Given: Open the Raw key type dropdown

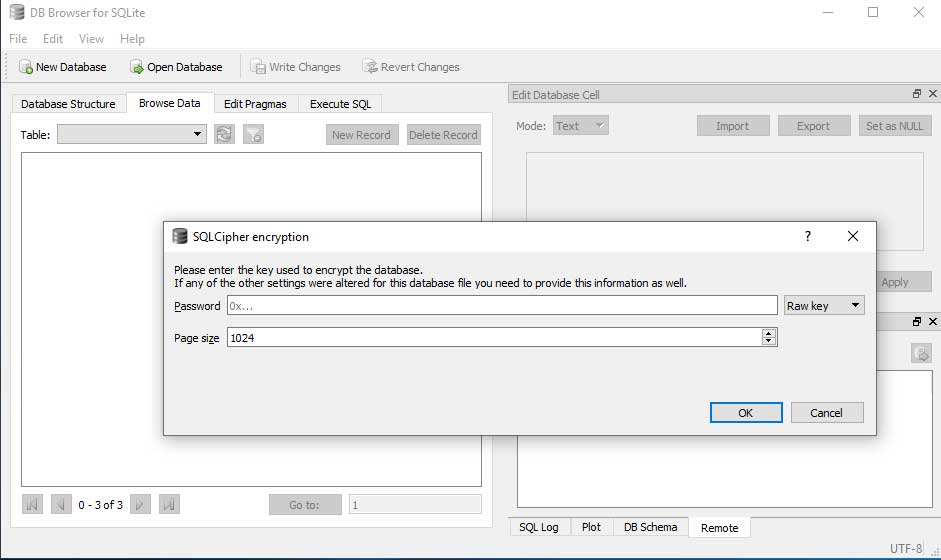Looking at the screenshot, I should 824,306.
